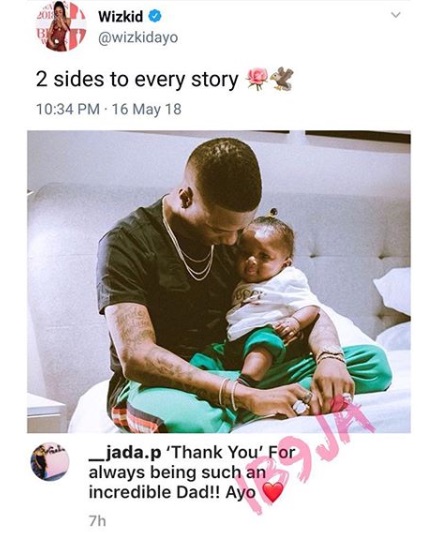Click the Wizkid display name

[x=121, y=16]
